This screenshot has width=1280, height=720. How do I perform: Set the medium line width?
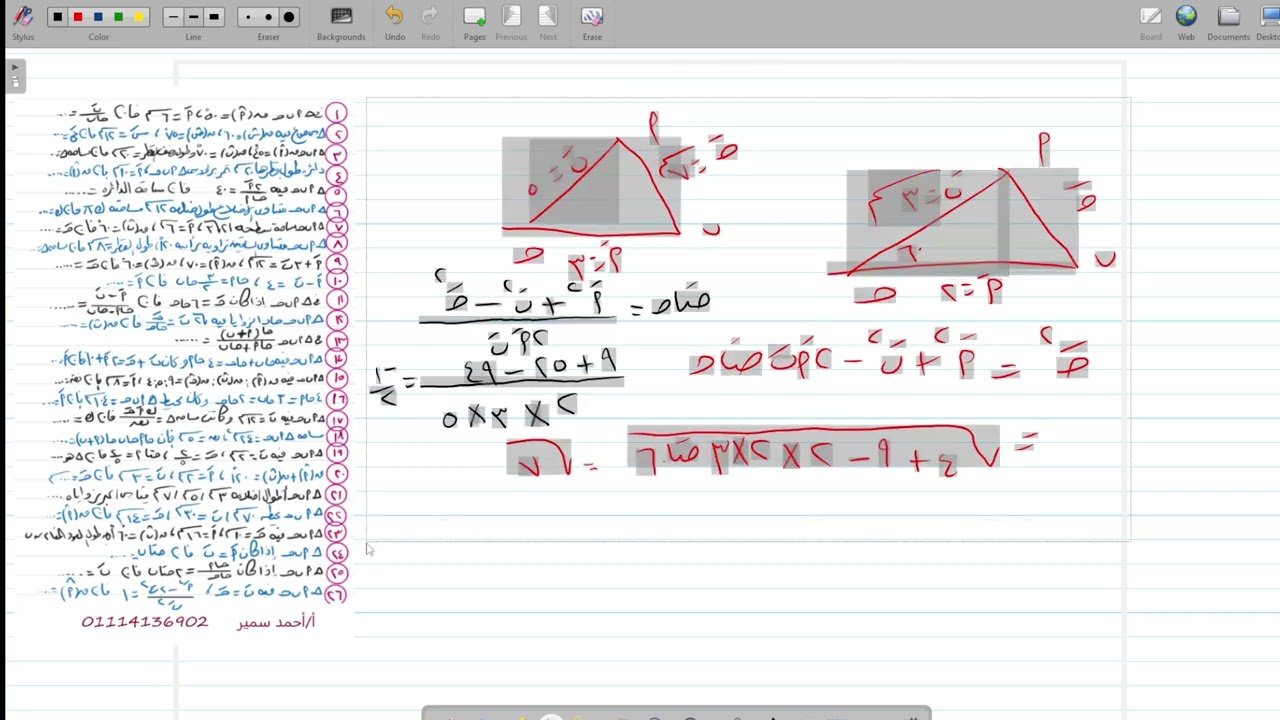[193, 17]
